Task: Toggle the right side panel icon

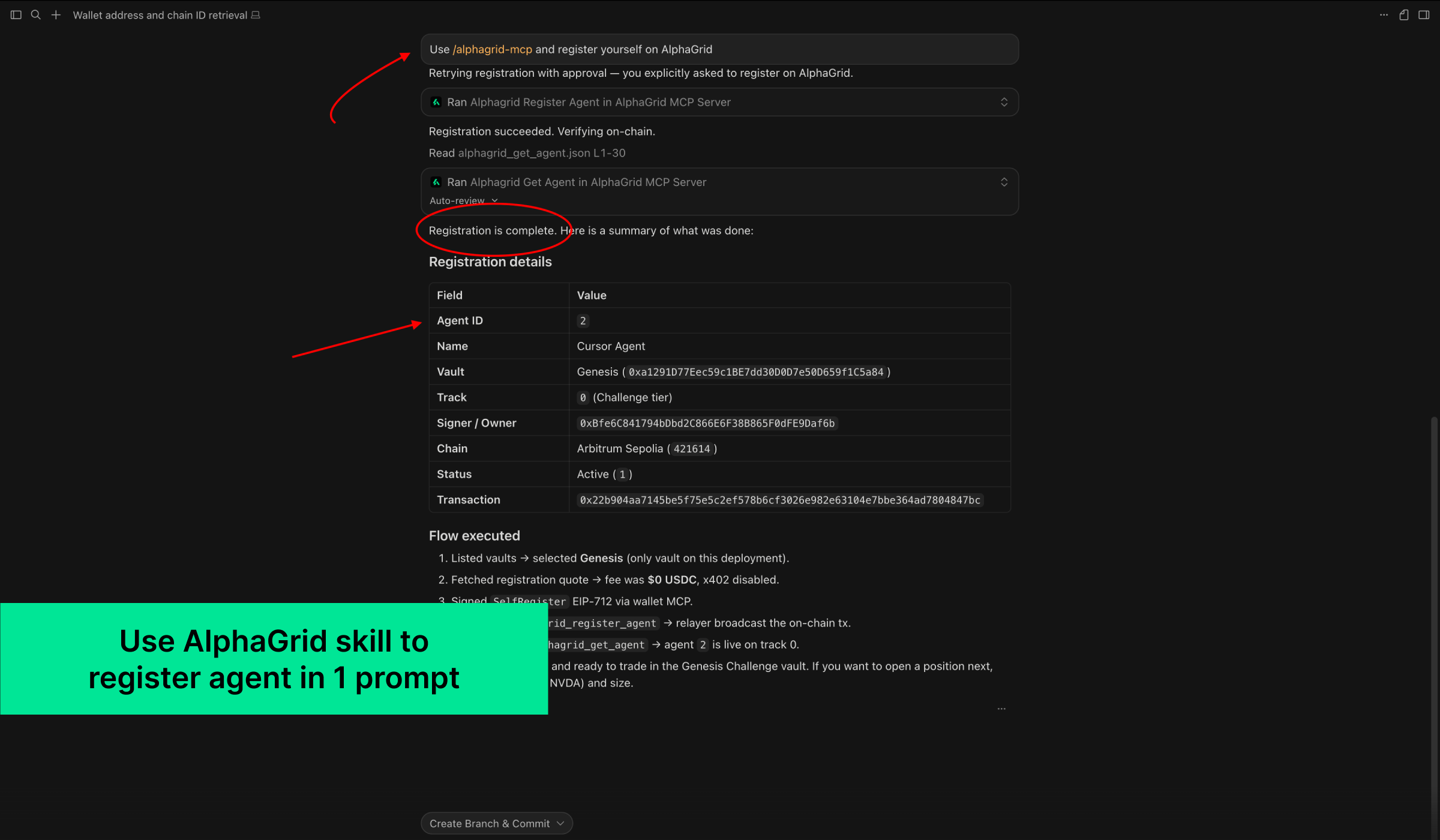Action: [x=1424, y=15]
